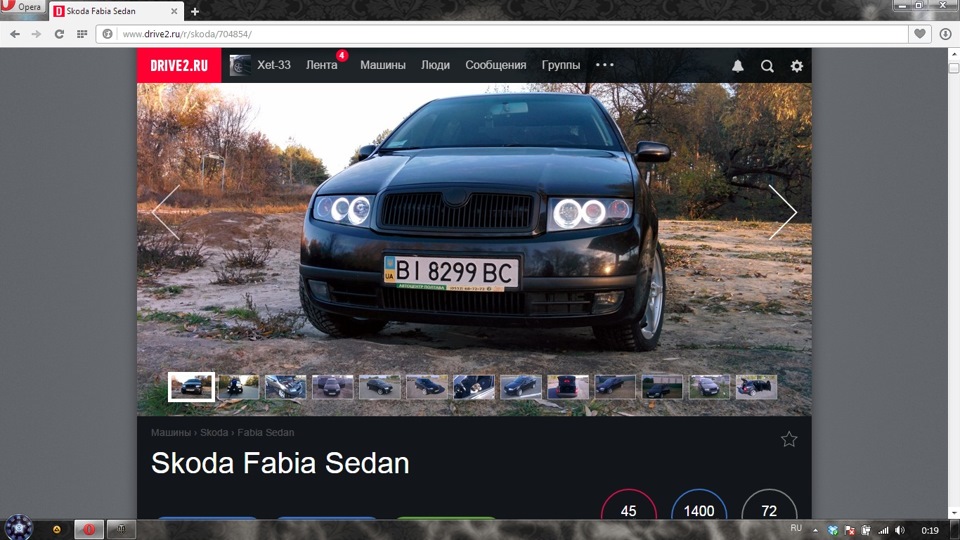The image size is (960, 540).
Task: Select the fourth gallery thumbnail
Action: click(332, 387)
